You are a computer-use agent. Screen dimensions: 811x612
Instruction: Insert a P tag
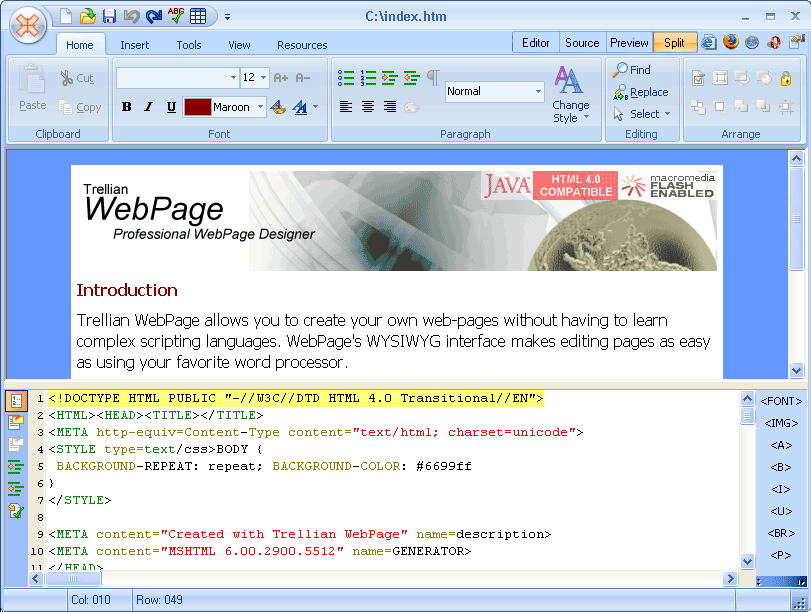pos(781,555)
